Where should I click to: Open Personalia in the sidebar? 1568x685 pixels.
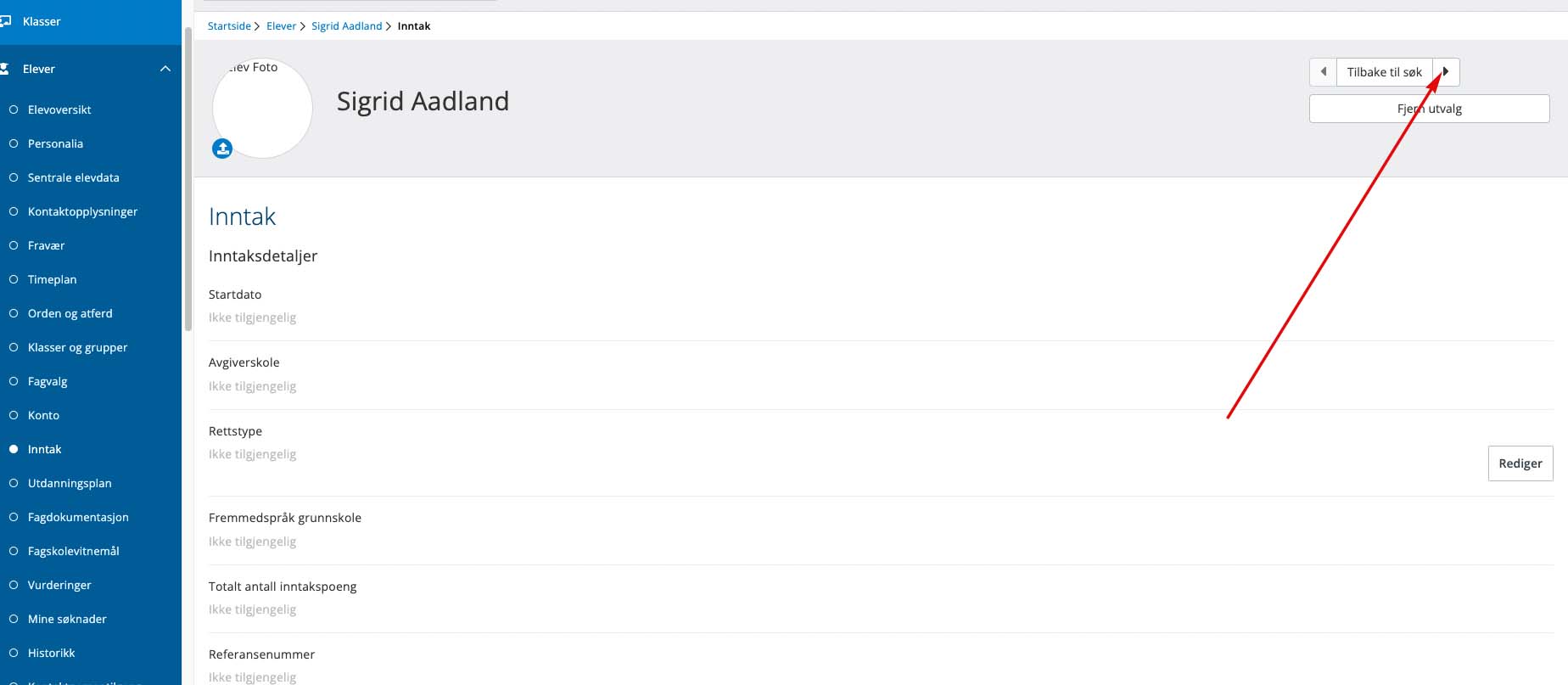pyautogui.click(x=55, y=143)
